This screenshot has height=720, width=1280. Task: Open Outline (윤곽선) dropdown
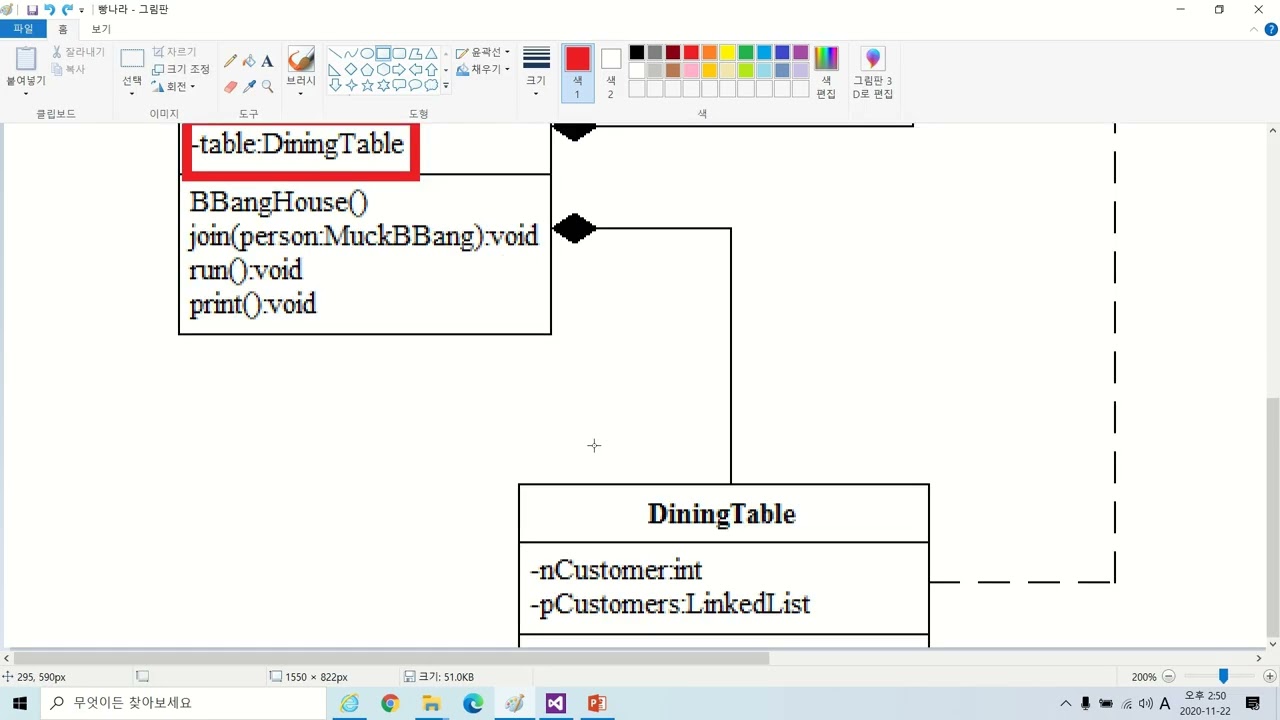(483, 52)
